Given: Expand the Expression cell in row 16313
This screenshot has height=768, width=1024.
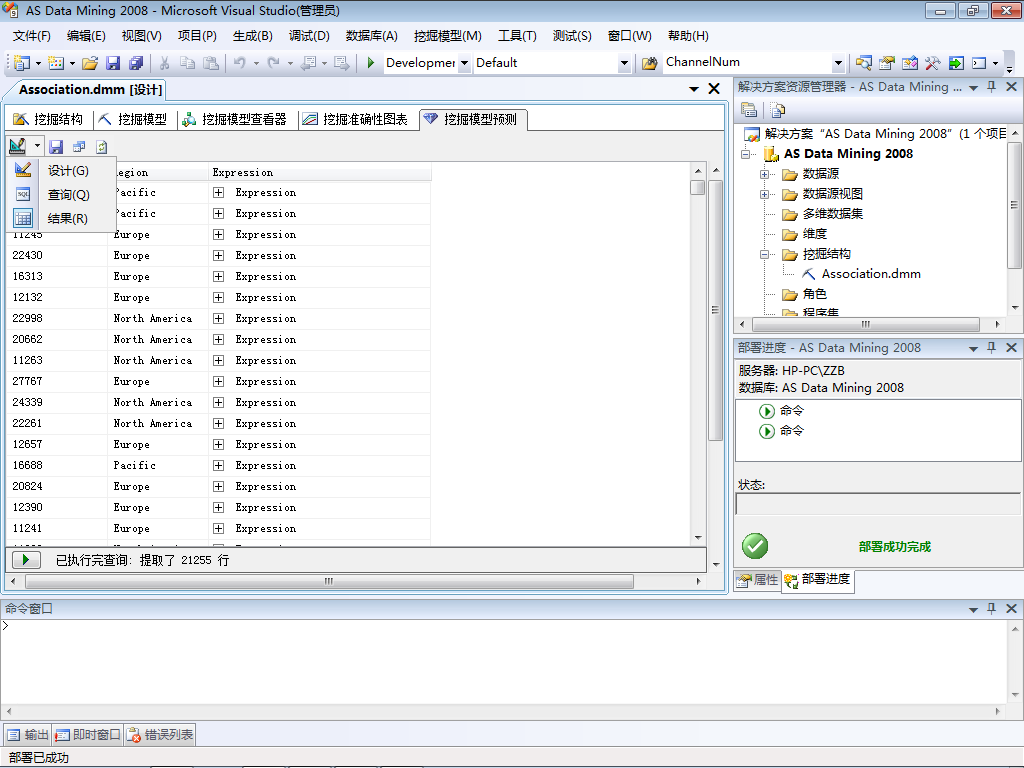Looking at the screenshot, I should tap(219, 276).
